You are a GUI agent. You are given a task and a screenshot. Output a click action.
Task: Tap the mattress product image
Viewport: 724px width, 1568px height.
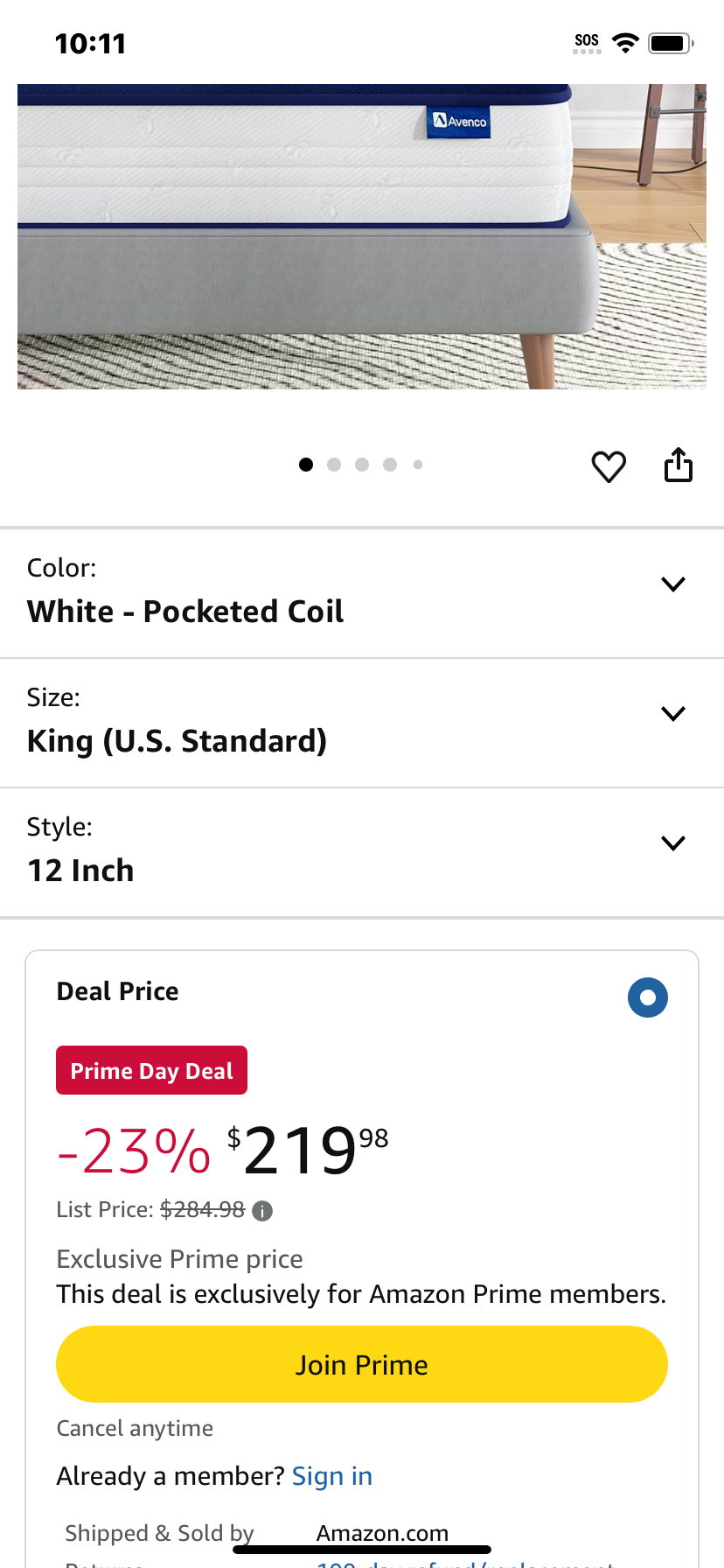pyautogui.click(x=362, y=236)
